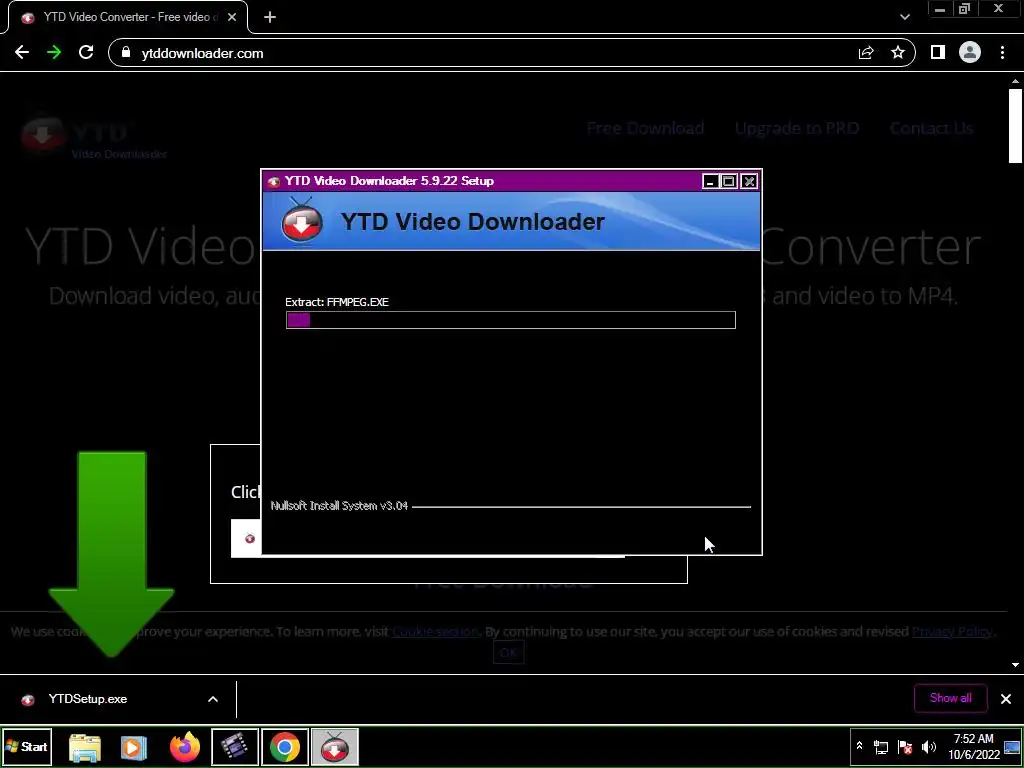Open Action Center flag tray icon

point(905,747)
